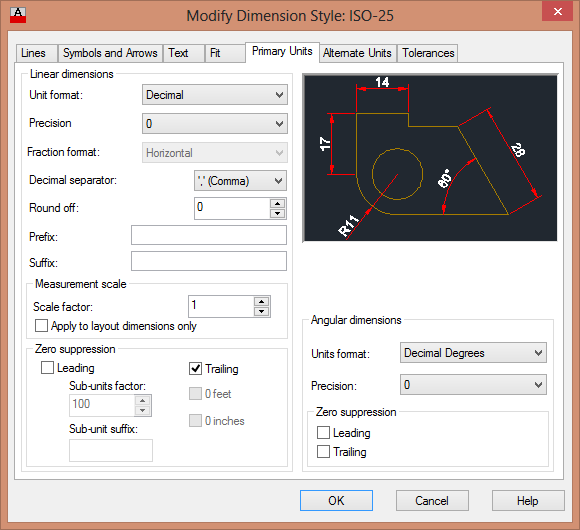This screenshot has width=580, height=530.
Task: Enable Leading zero suppression for linear dimensions
Action: pyautogui.click(x=47, y=368)
